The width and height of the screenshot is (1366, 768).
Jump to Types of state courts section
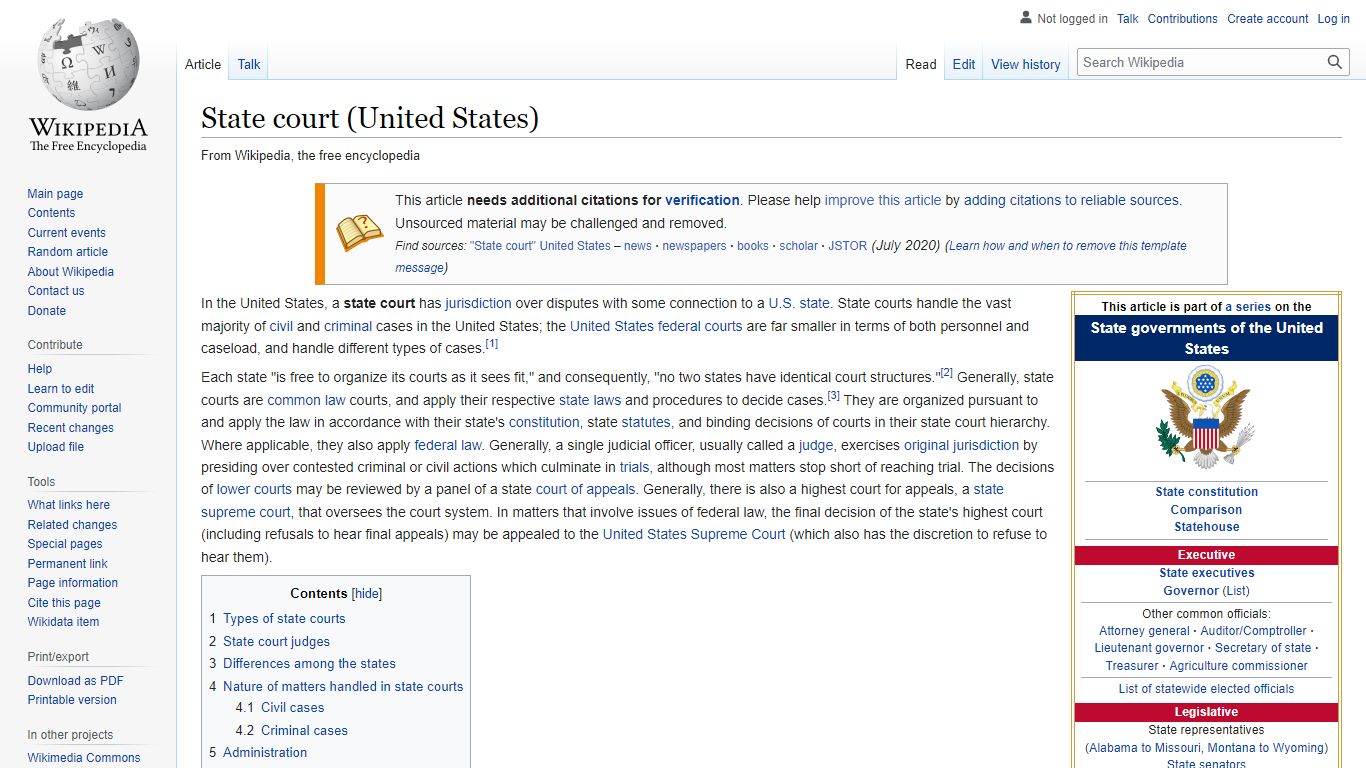(x=284, y=619)
